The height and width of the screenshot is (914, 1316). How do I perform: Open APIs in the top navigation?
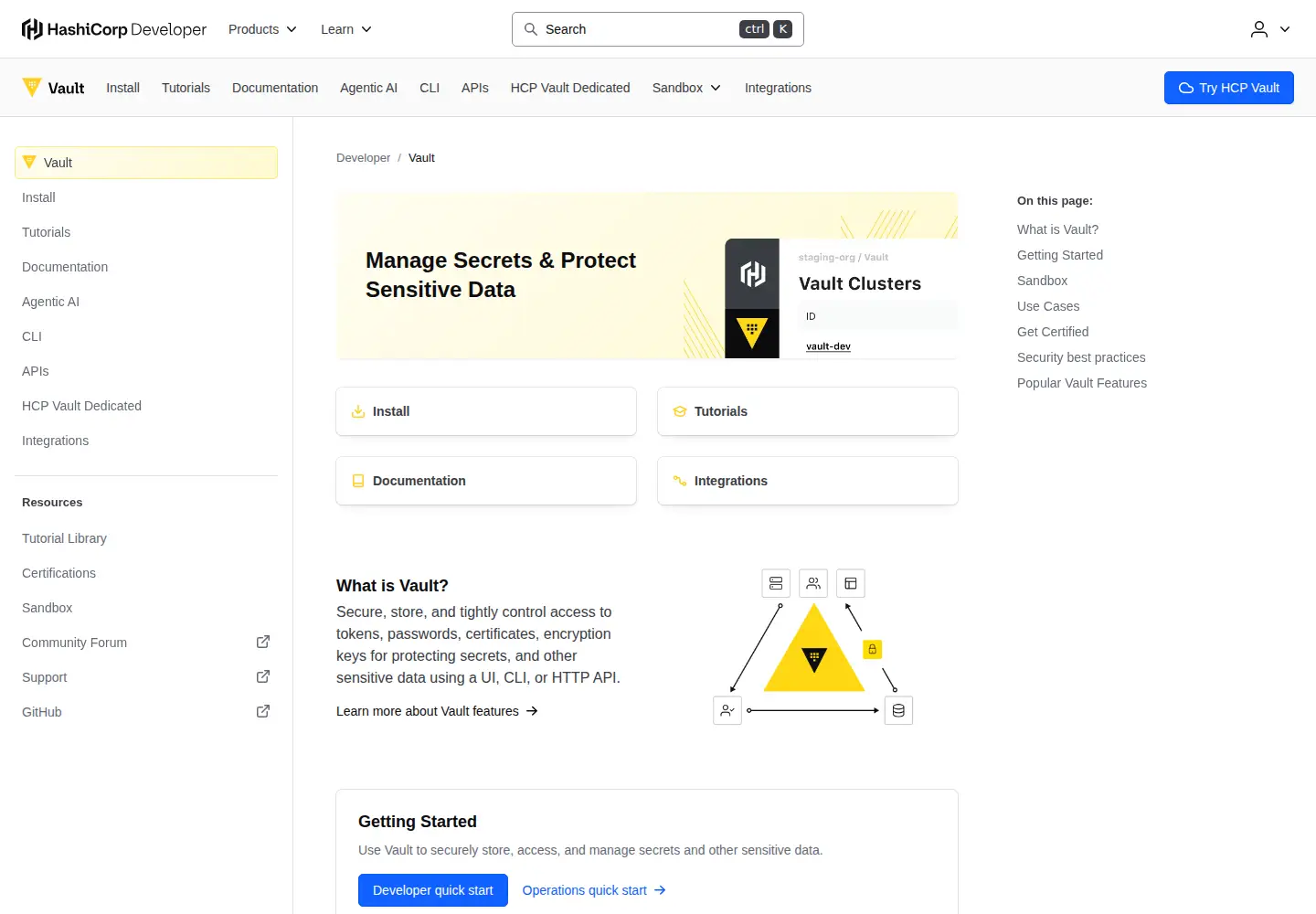[x=475, y=88]
